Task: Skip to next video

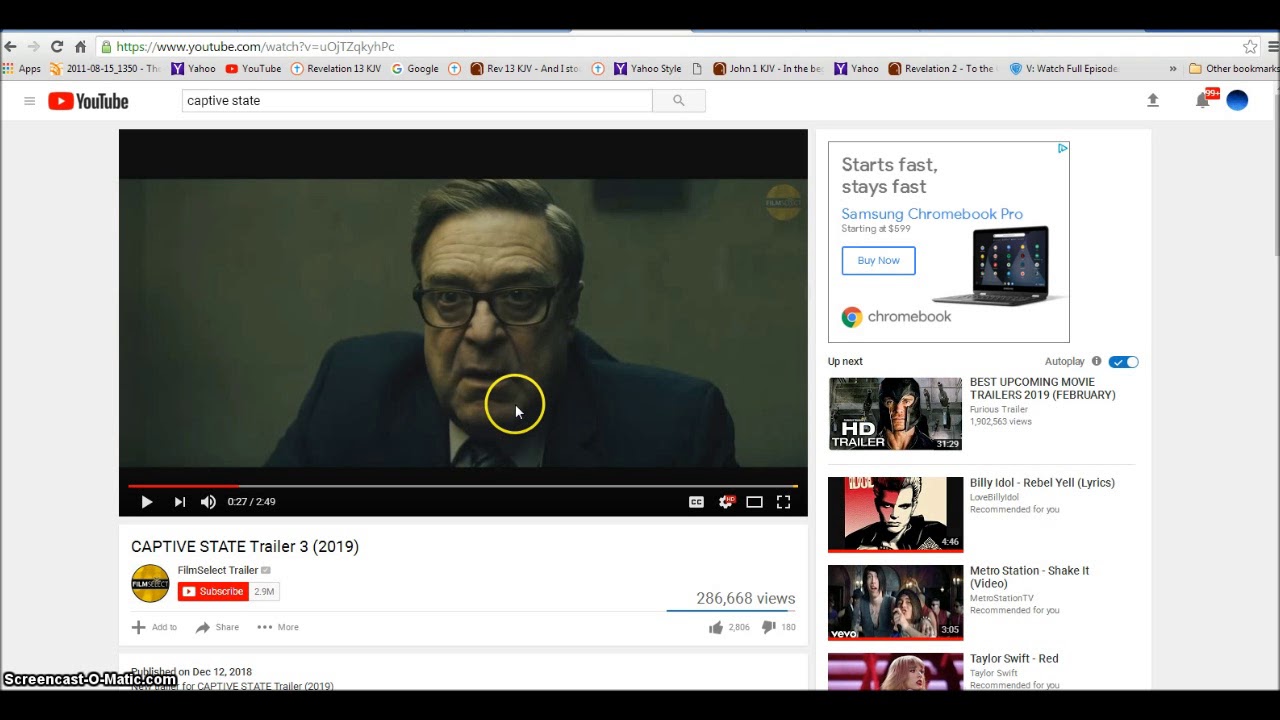Action: pyautogui.click(x=179, y=502)
